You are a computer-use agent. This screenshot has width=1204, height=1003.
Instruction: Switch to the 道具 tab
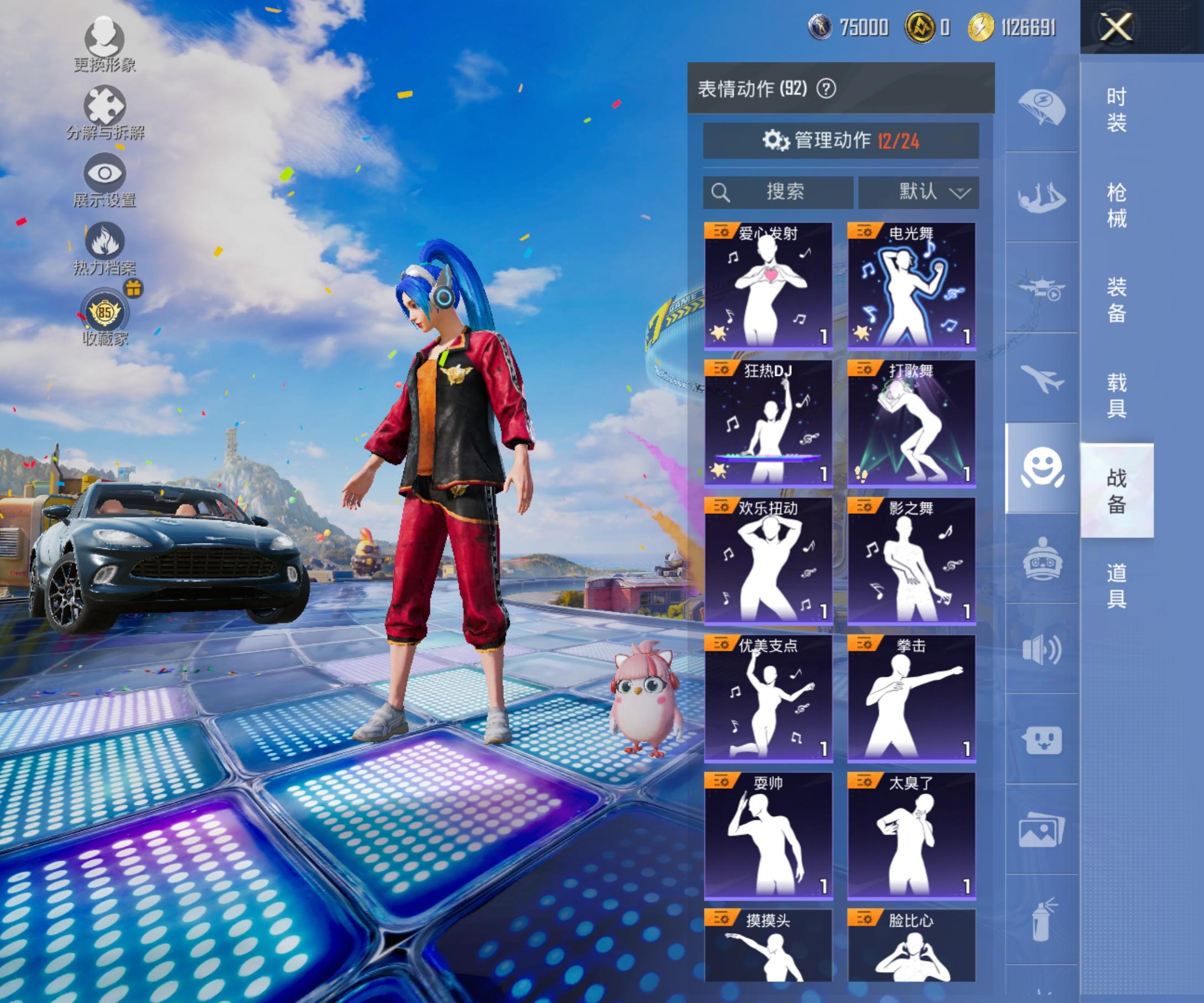pyautogui.click(x=1116, y=586)
